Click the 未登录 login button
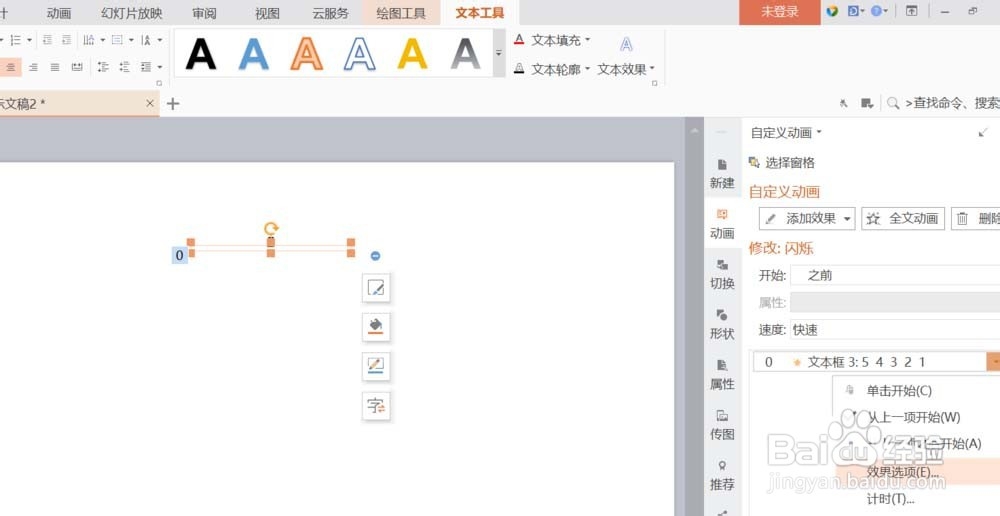This screenshot has height=516, width=1000. click(x=779, y=12)
